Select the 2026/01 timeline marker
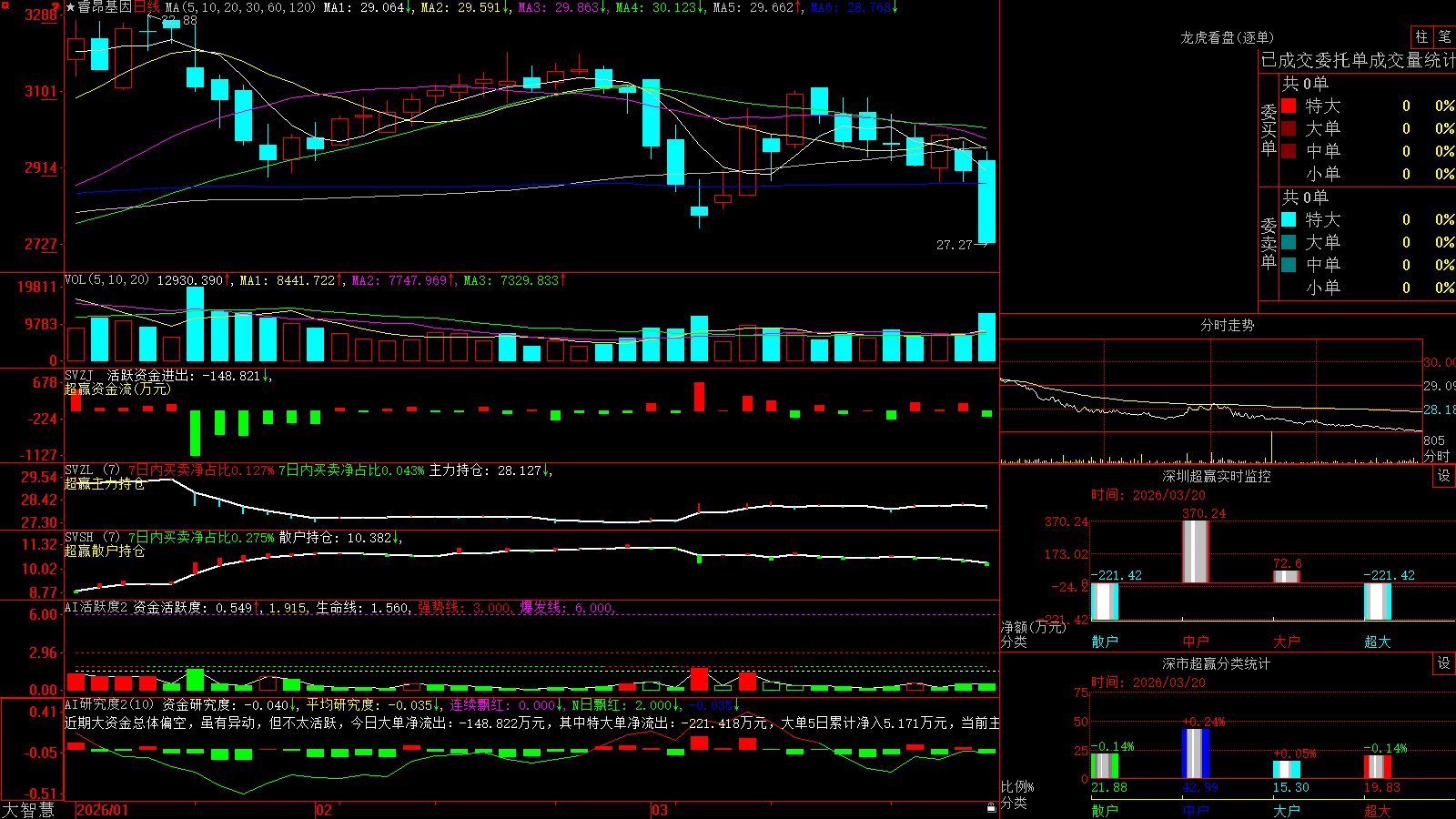This screenshot has height=819, width=1456. point(103,810)
